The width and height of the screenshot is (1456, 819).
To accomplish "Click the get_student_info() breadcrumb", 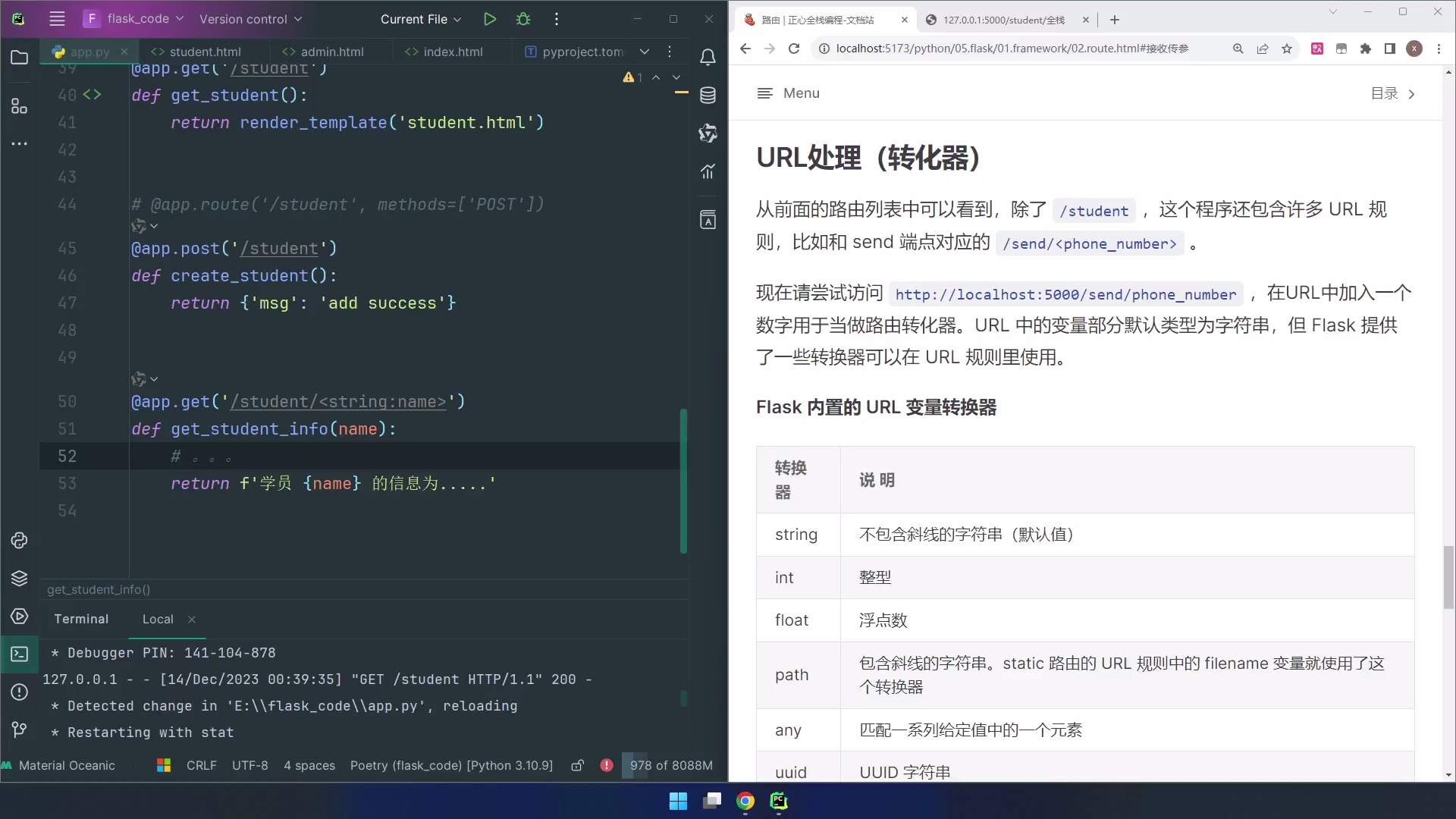I will click(99, 590).
